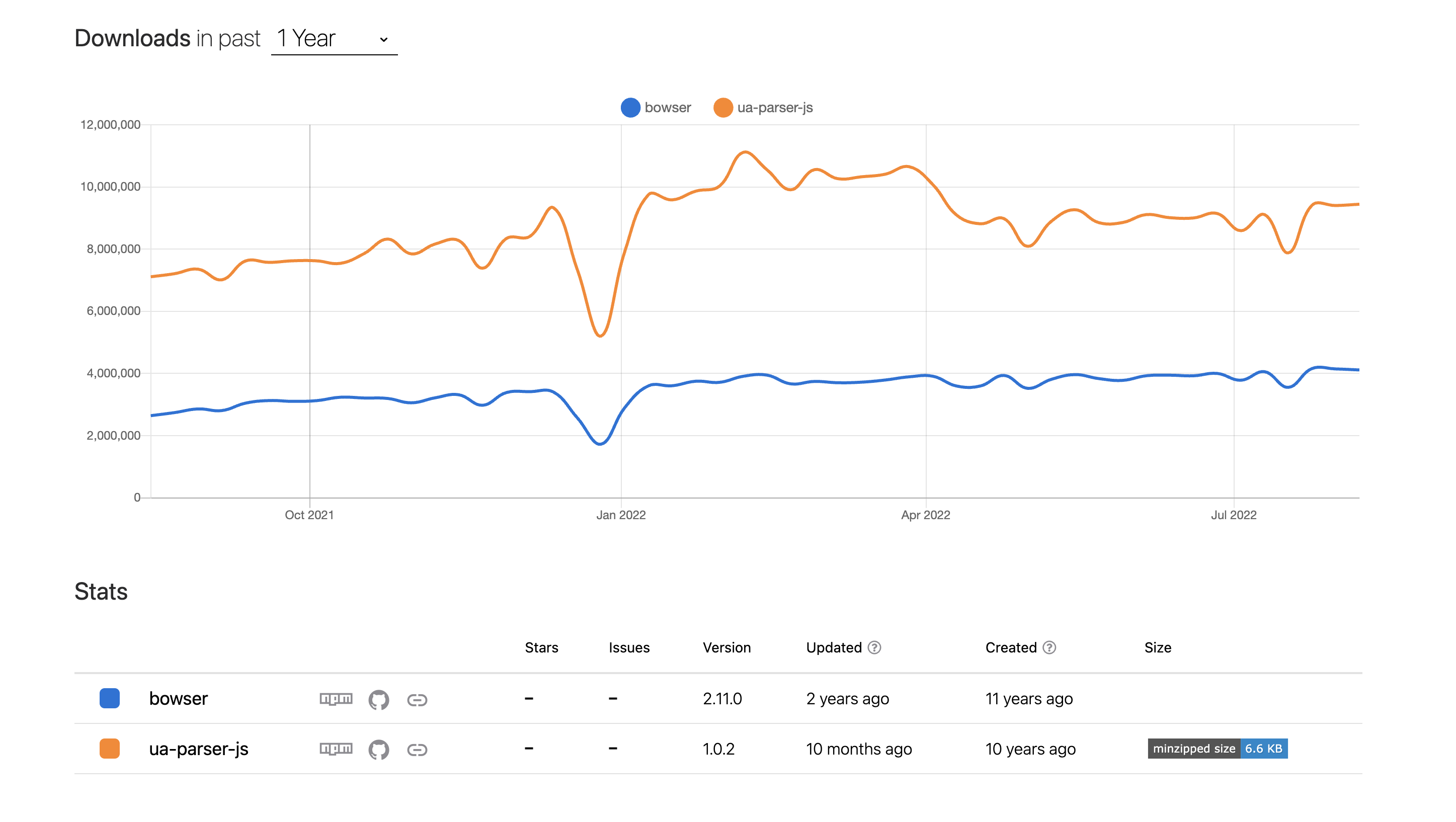Viewport: 1456px width, 822px height.
Task: Click the Version column header
Action: tap(726, 647)
